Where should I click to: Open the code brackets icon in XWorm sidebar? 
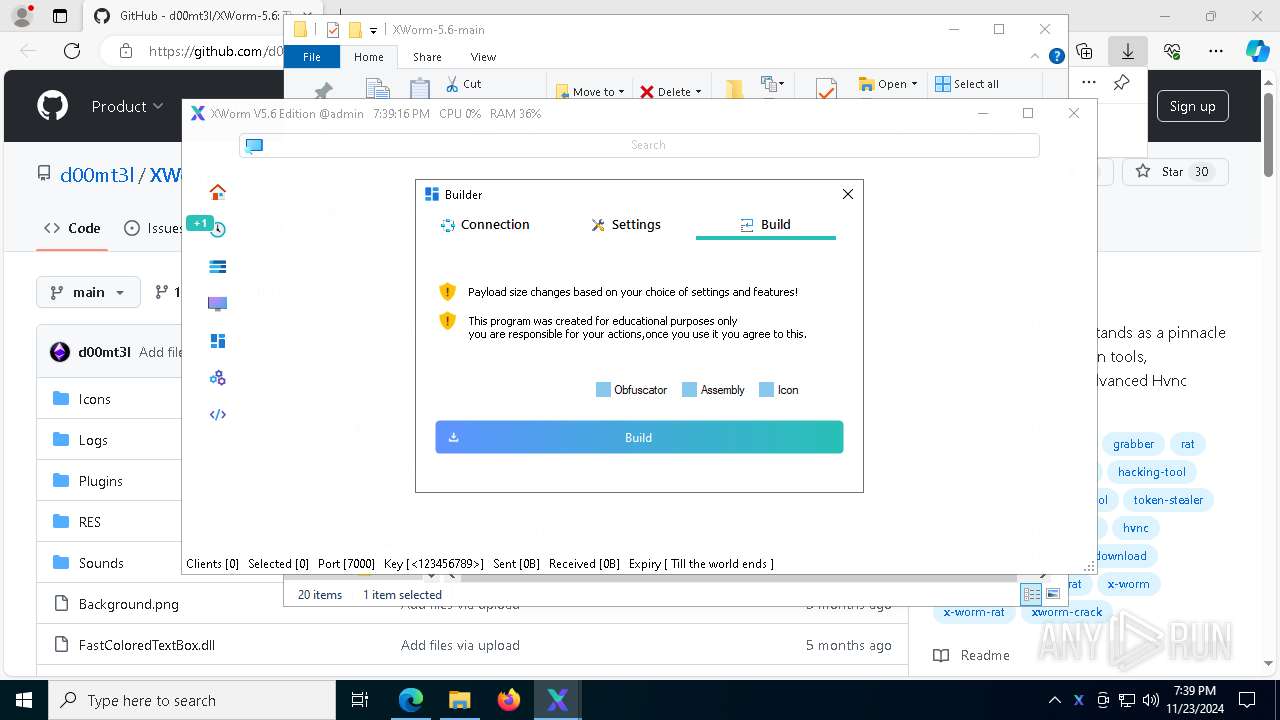click(217, 415)
